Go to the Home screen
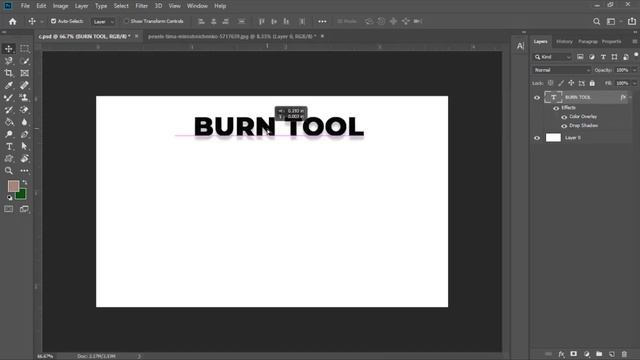The height and width of the screenshot is (360, 640). (x=13, y=22)
